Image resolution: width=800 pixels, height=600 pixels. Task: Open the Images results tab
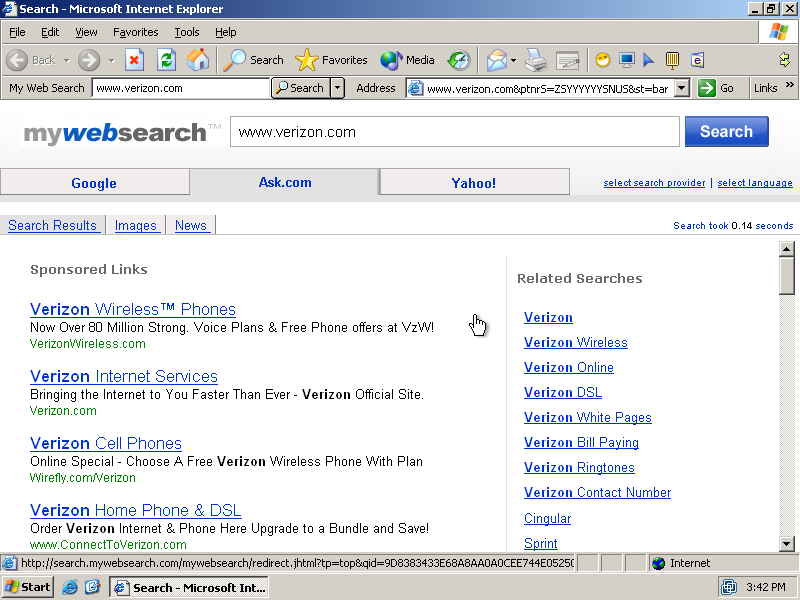pos(136,226)
